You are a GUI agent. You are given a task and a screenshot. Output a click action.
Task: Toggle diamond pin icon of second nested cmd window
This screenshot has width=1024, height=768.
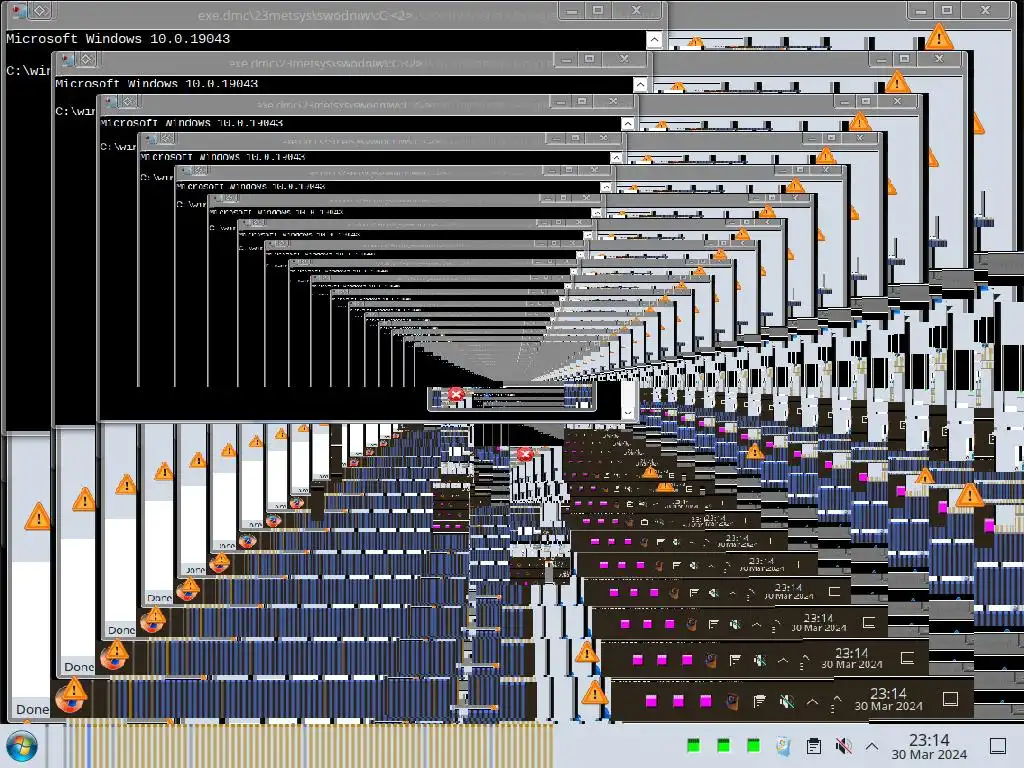pyautogui.click(x=87, y=60)
